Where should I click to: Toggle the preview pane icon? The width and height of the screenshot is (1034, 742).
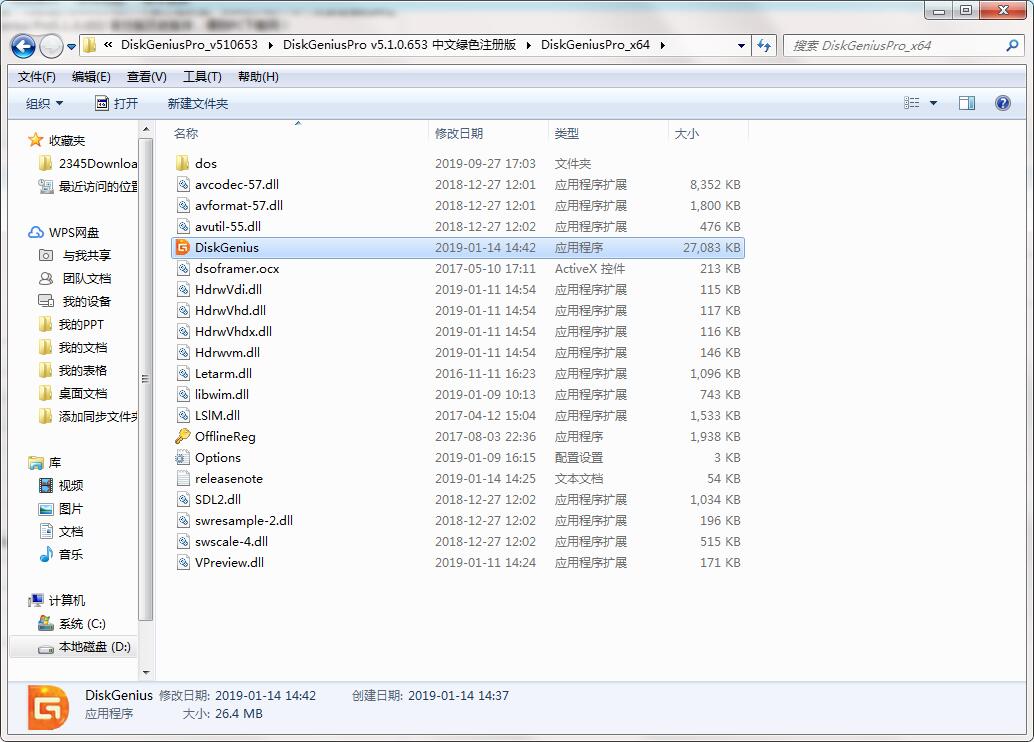click(x=967, y=103)
